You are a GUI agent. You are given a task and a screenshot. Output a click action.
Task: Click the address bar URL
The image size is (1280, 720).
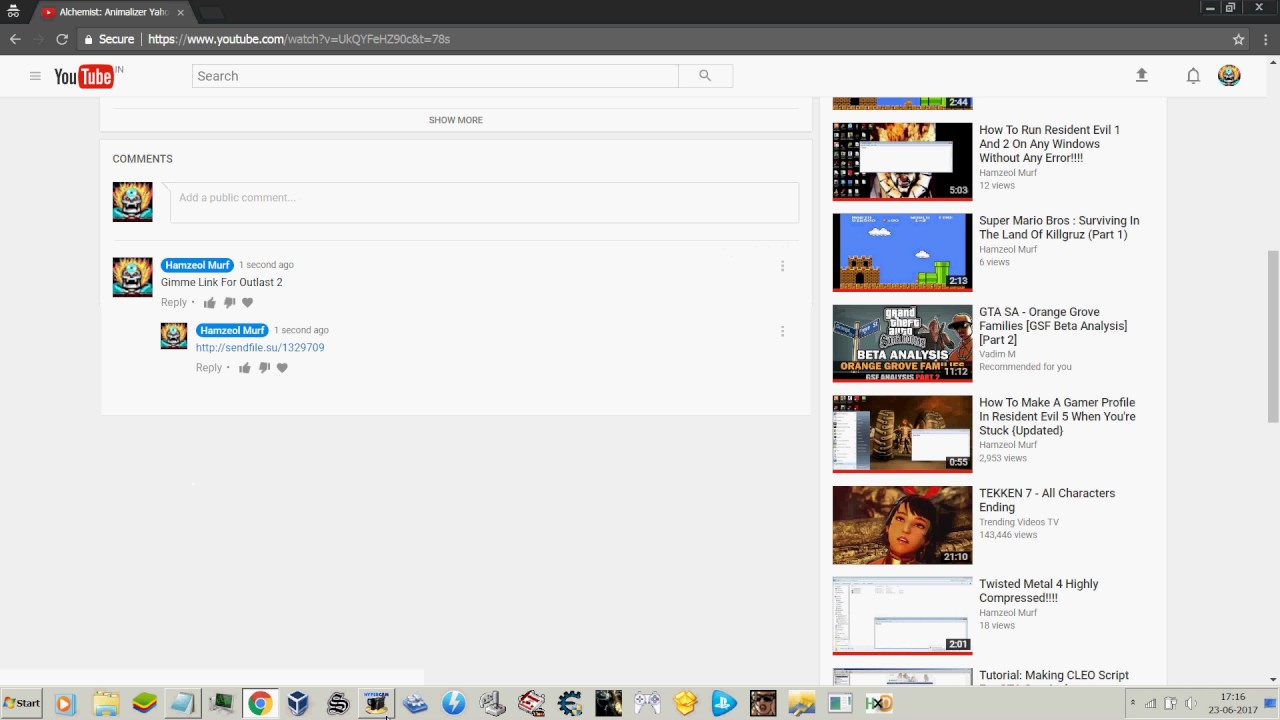point(299,39)
